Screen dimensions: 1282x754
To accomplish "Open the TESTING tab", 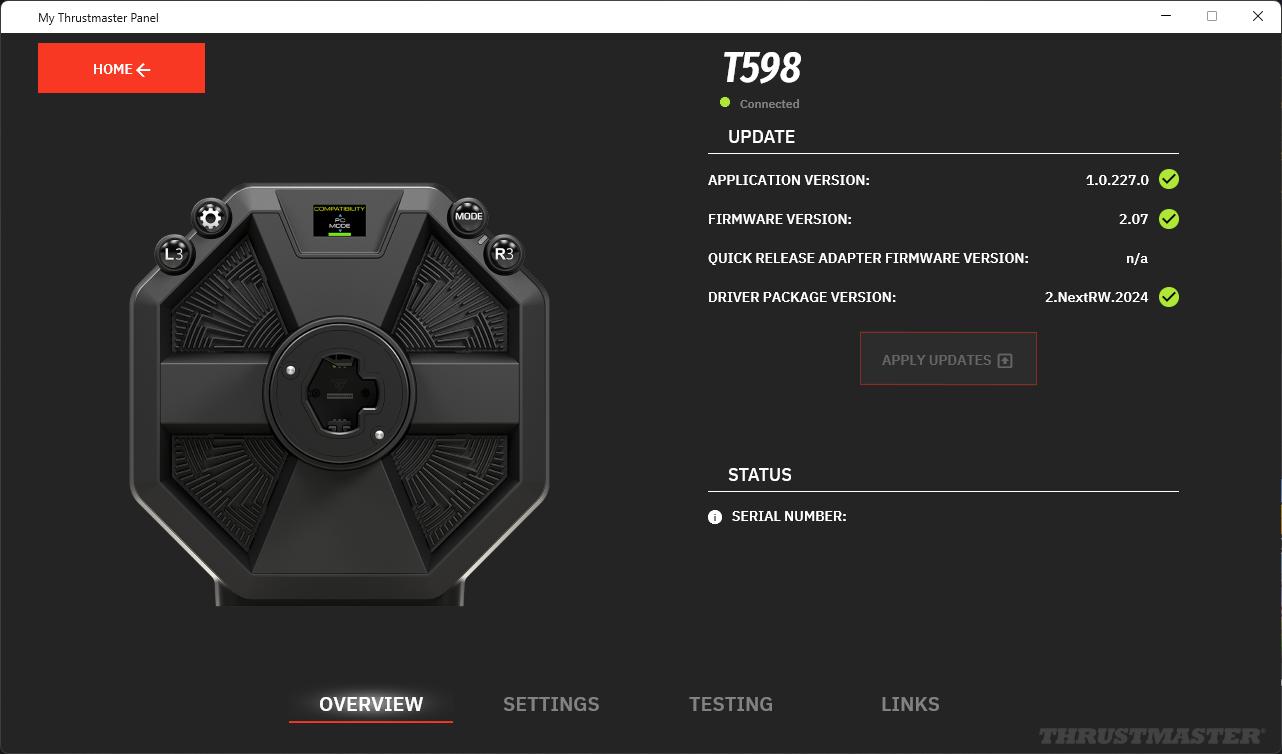I will point(731,704).
